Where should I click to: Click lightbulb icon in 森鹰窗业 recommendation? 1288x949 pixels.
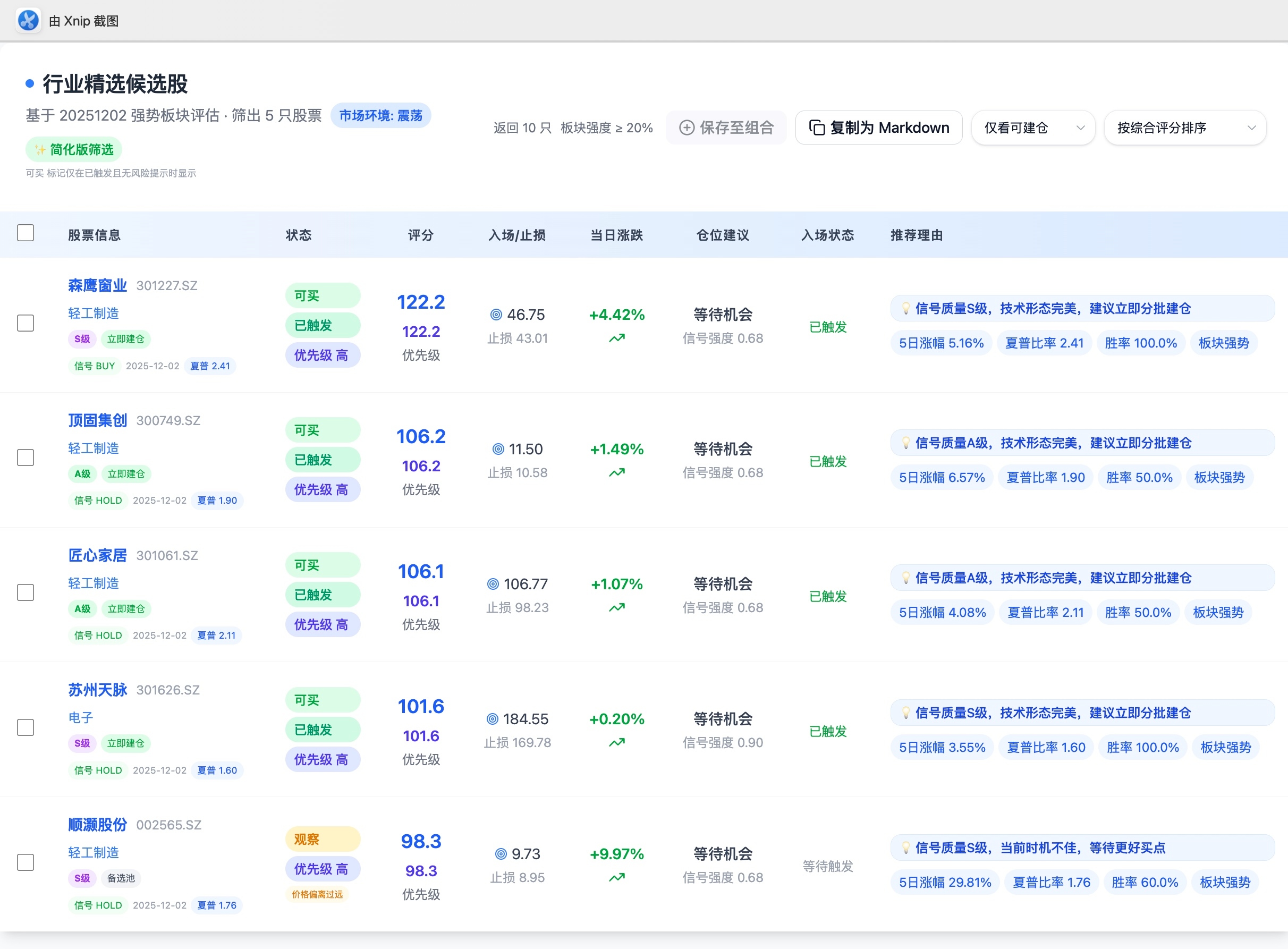coord(905,309)
